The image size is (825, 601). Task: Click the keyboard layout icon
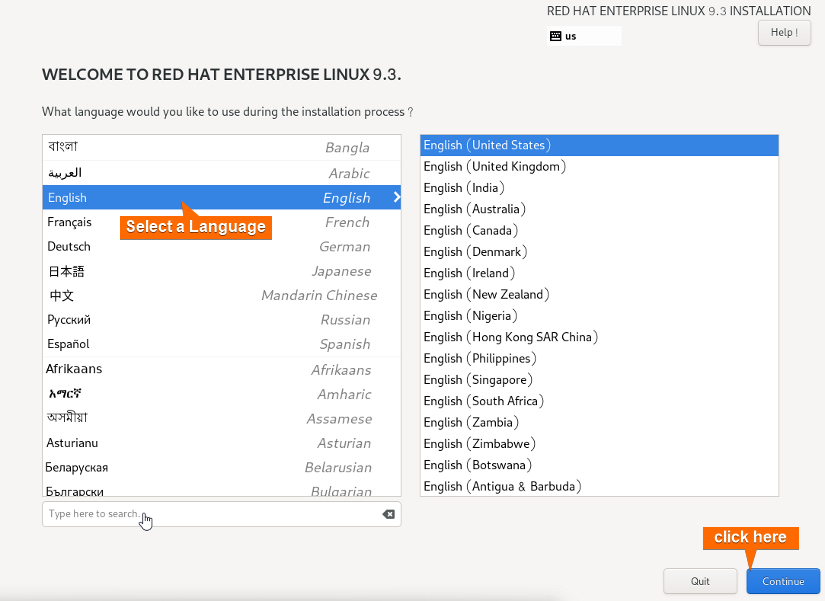(555, 36)
